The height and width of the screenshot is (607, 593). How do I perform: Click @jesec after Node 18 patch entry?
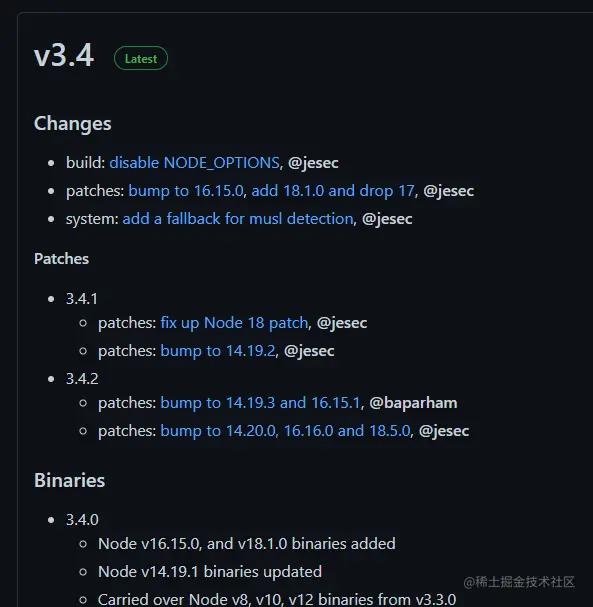tap(342, 323)
